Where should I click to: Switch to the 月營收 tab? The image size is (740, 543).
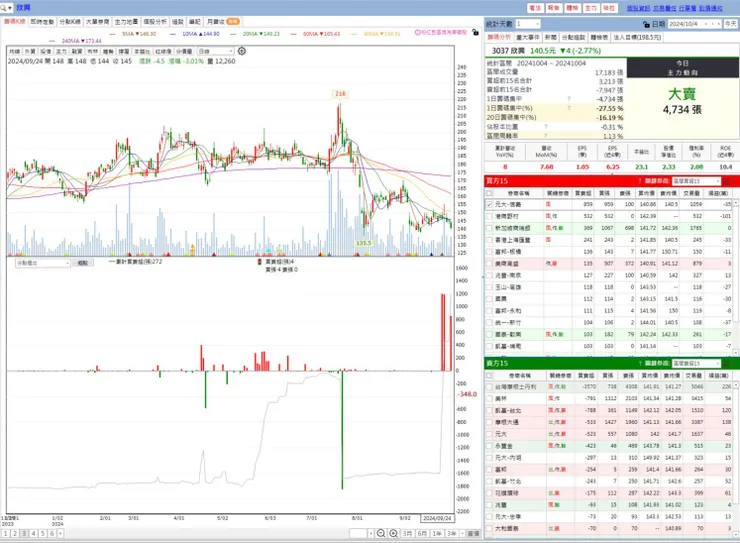pos(223,22)
